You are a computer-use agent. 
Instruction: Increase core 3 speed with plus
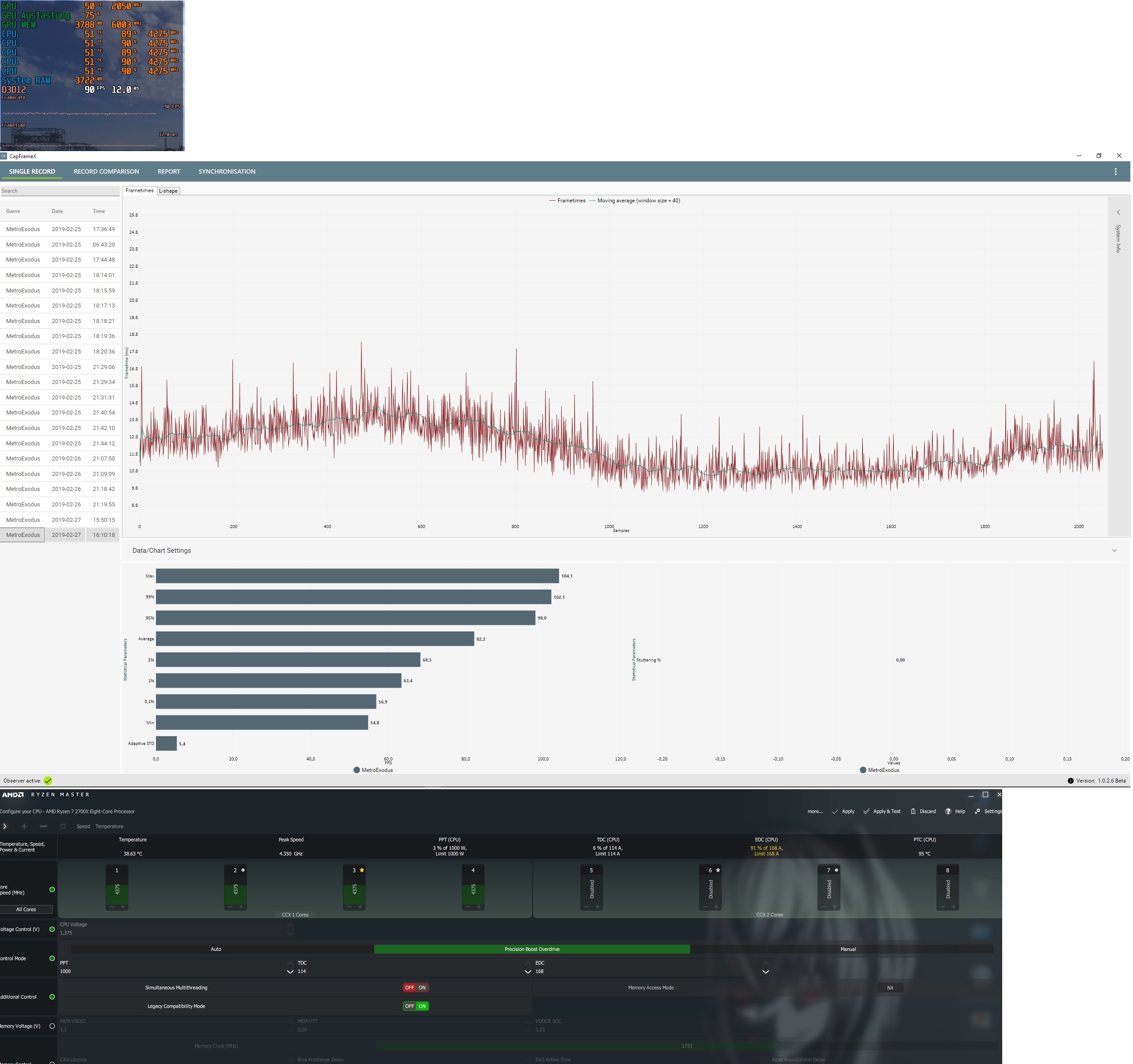point(360,907)
